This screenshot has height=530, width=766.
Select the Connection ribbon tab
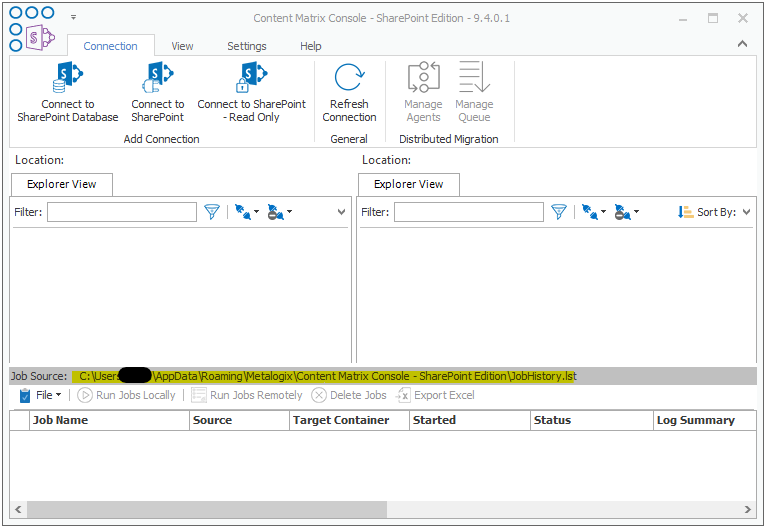pos(110,46)
